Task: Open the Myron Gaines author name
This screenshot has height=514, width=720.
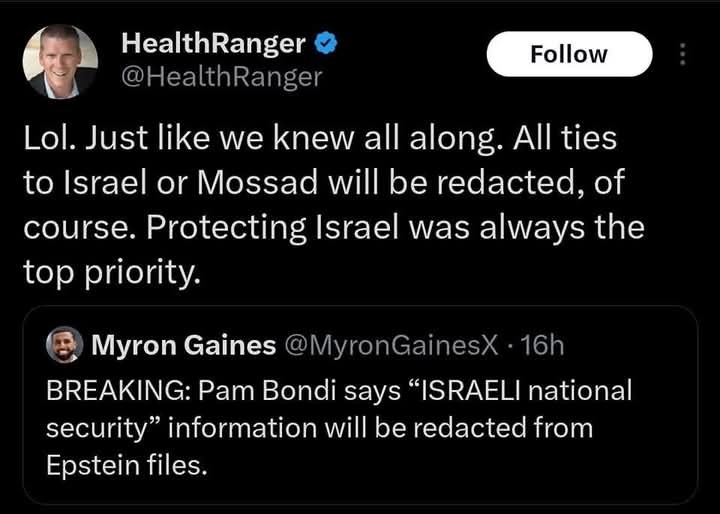Action: pyautogui.click(x=183, y=345)
